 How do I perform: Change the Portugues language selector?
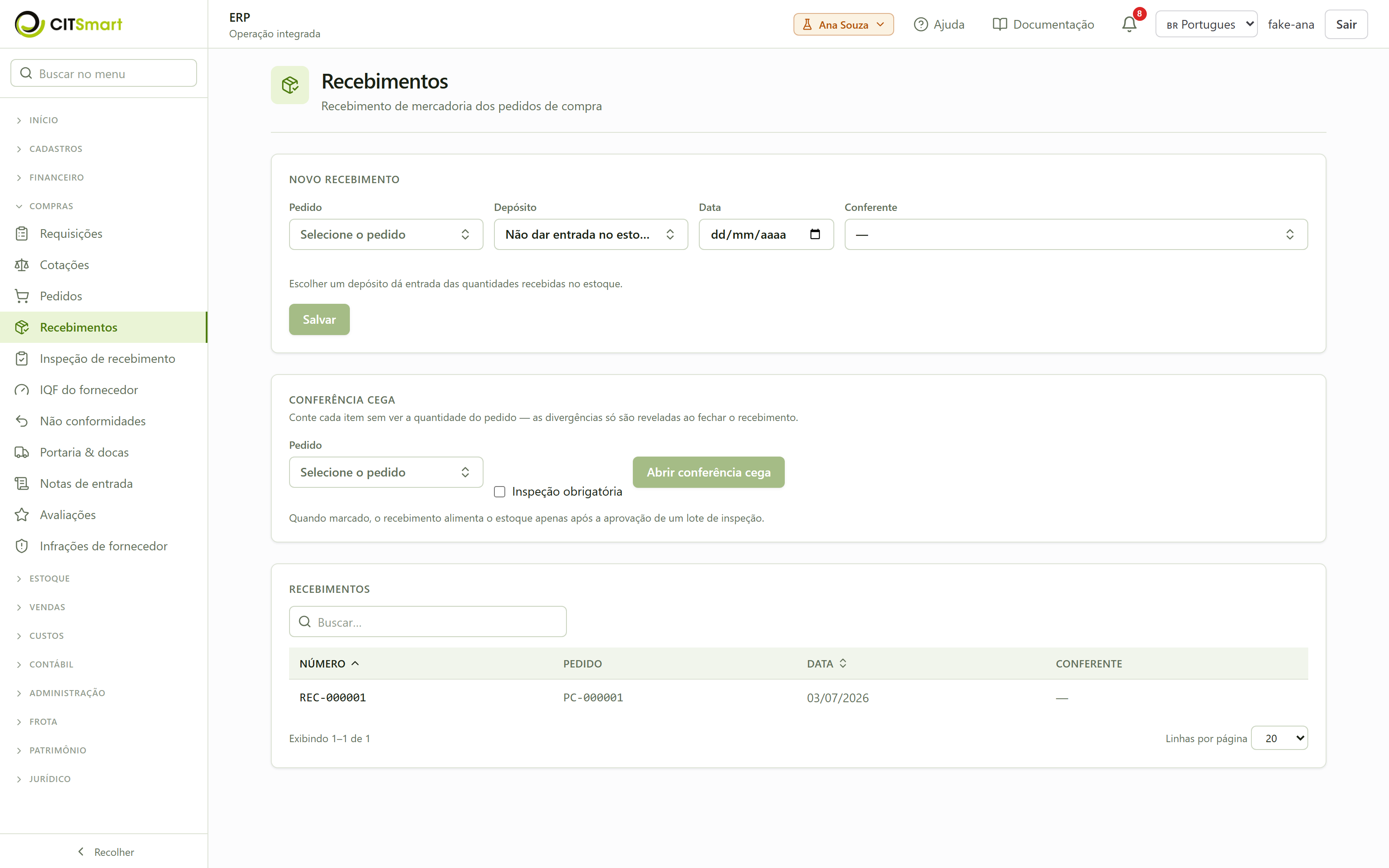(x=1206, y=25)
